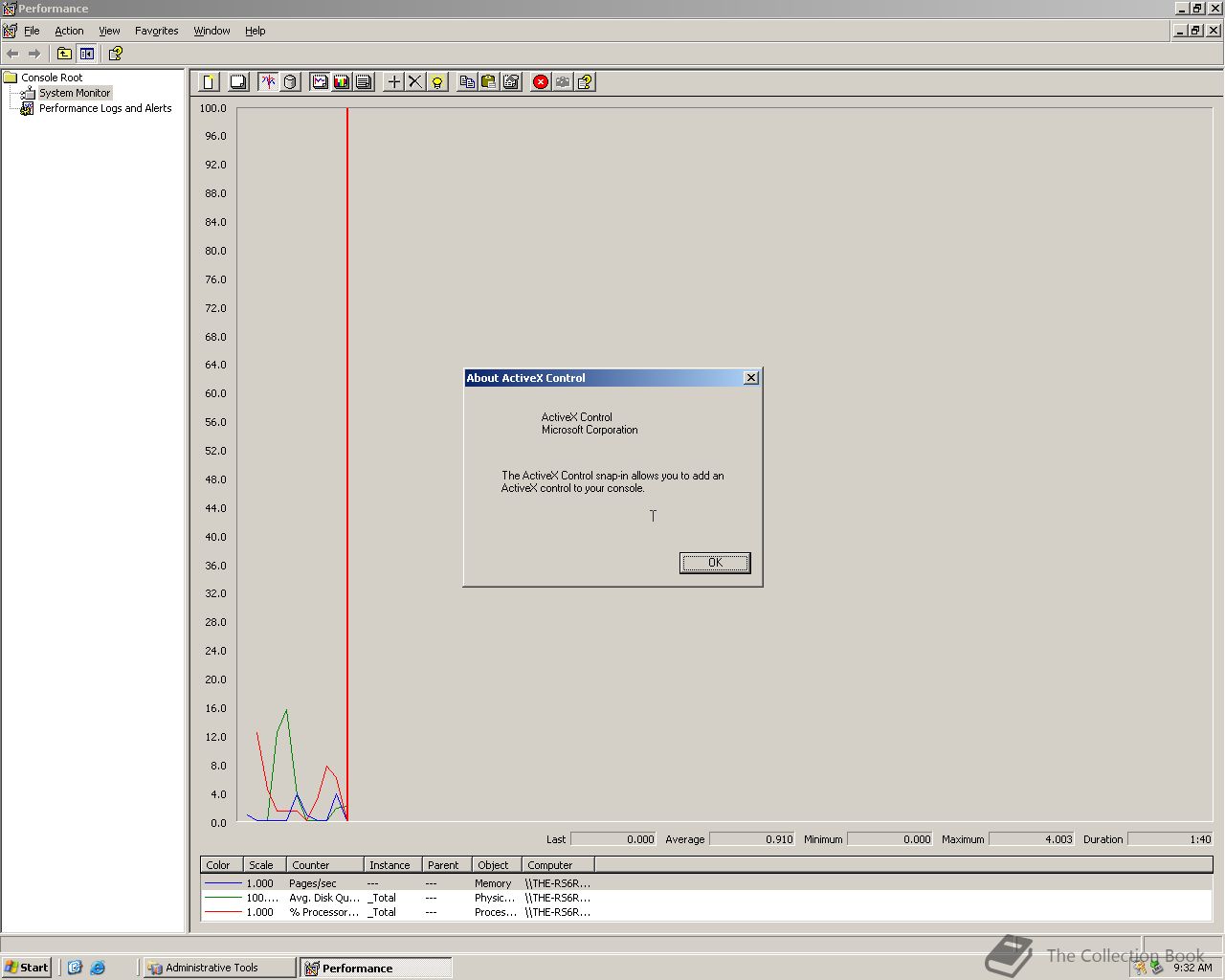Click the Add counter plus icon
The width and height of the screenshot is (1225, 980).
pos(393,82)
